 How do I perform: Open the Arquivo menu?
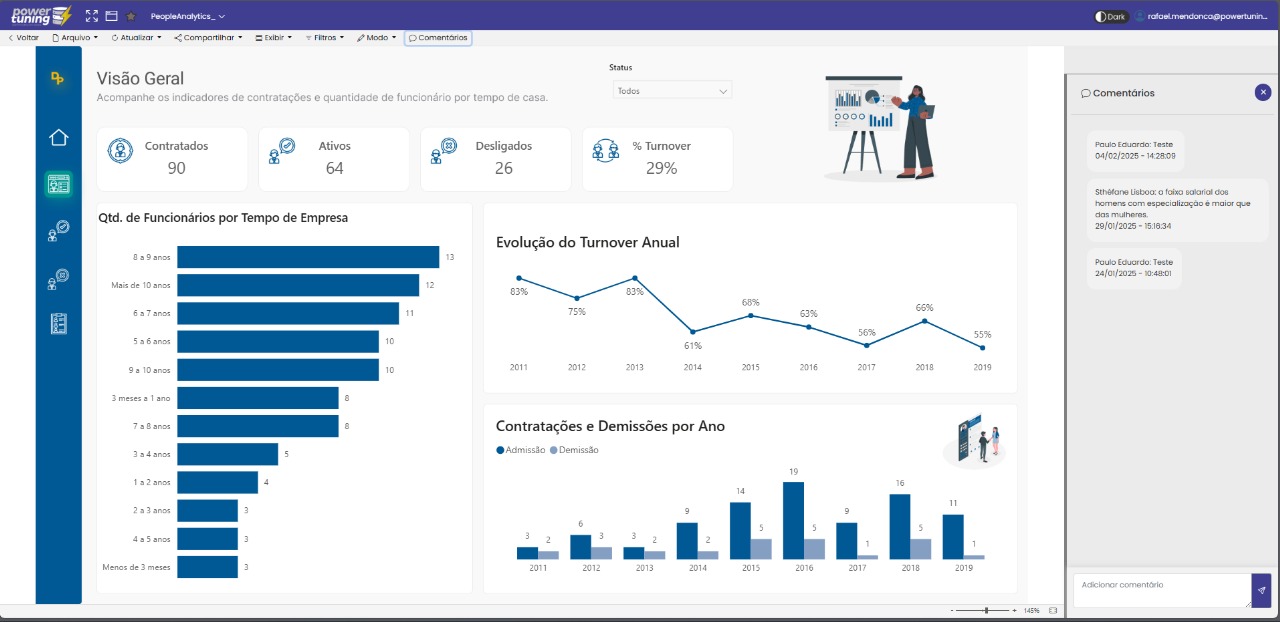(75, 37)
